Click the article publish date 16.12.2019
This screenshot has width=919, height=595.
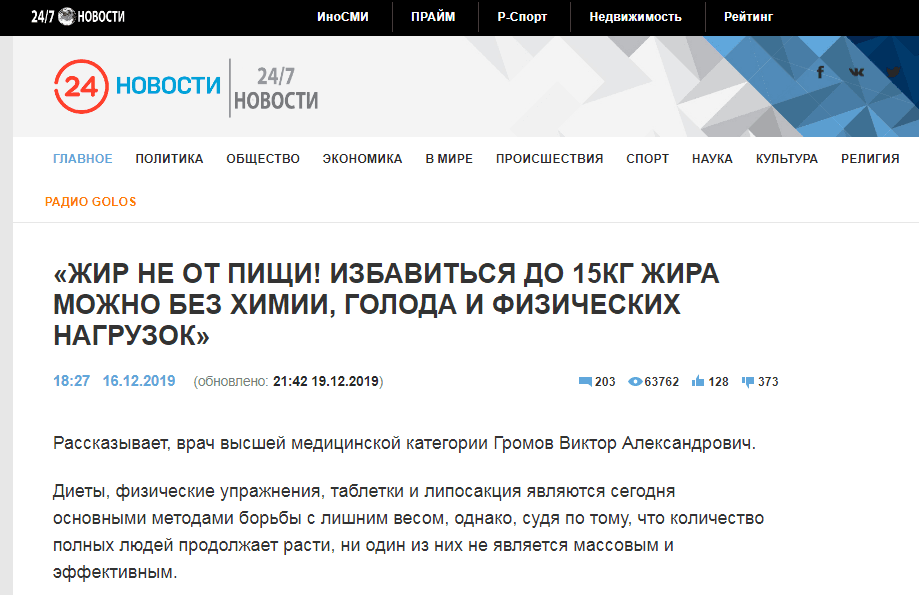pos(139,382)
